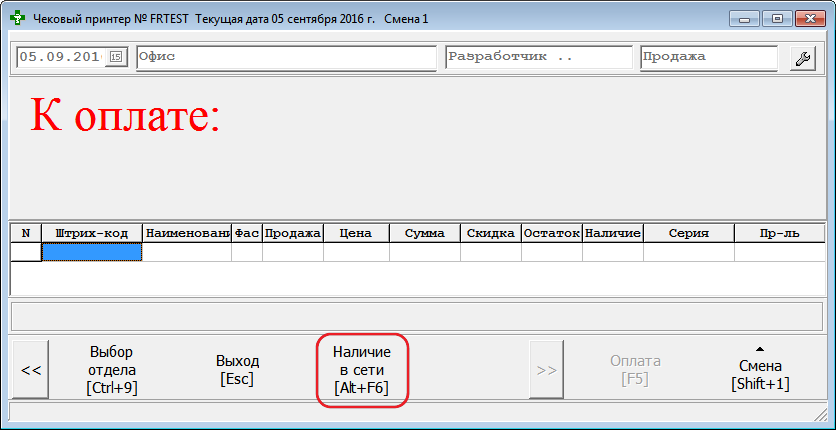The width and height of the screenshot is (836, 430).
Task: Click the Оплата [F5] button
Action: [635, 370]
